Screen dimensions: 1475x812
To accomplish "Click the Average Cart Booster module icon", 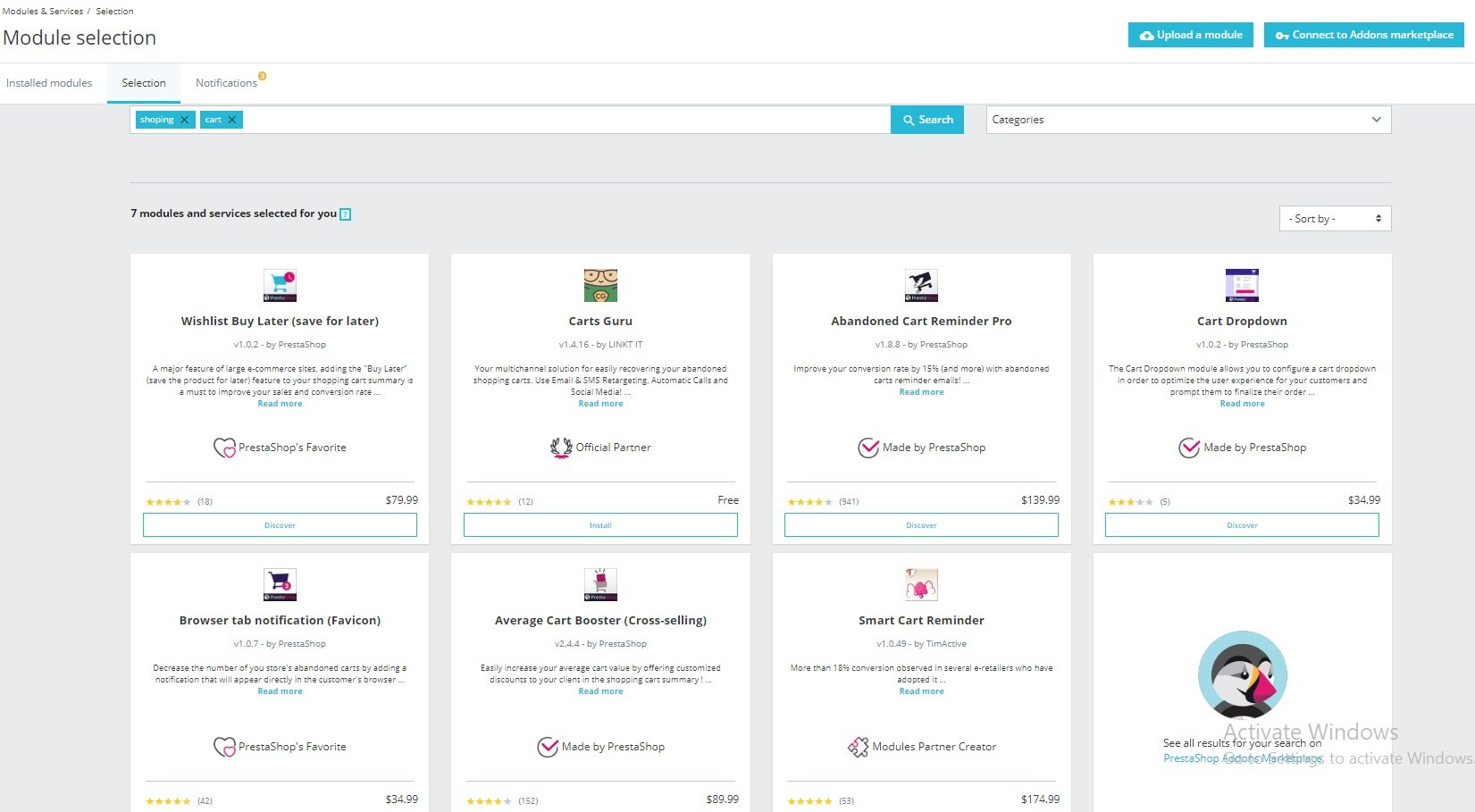I will click(x=600, y=585).
